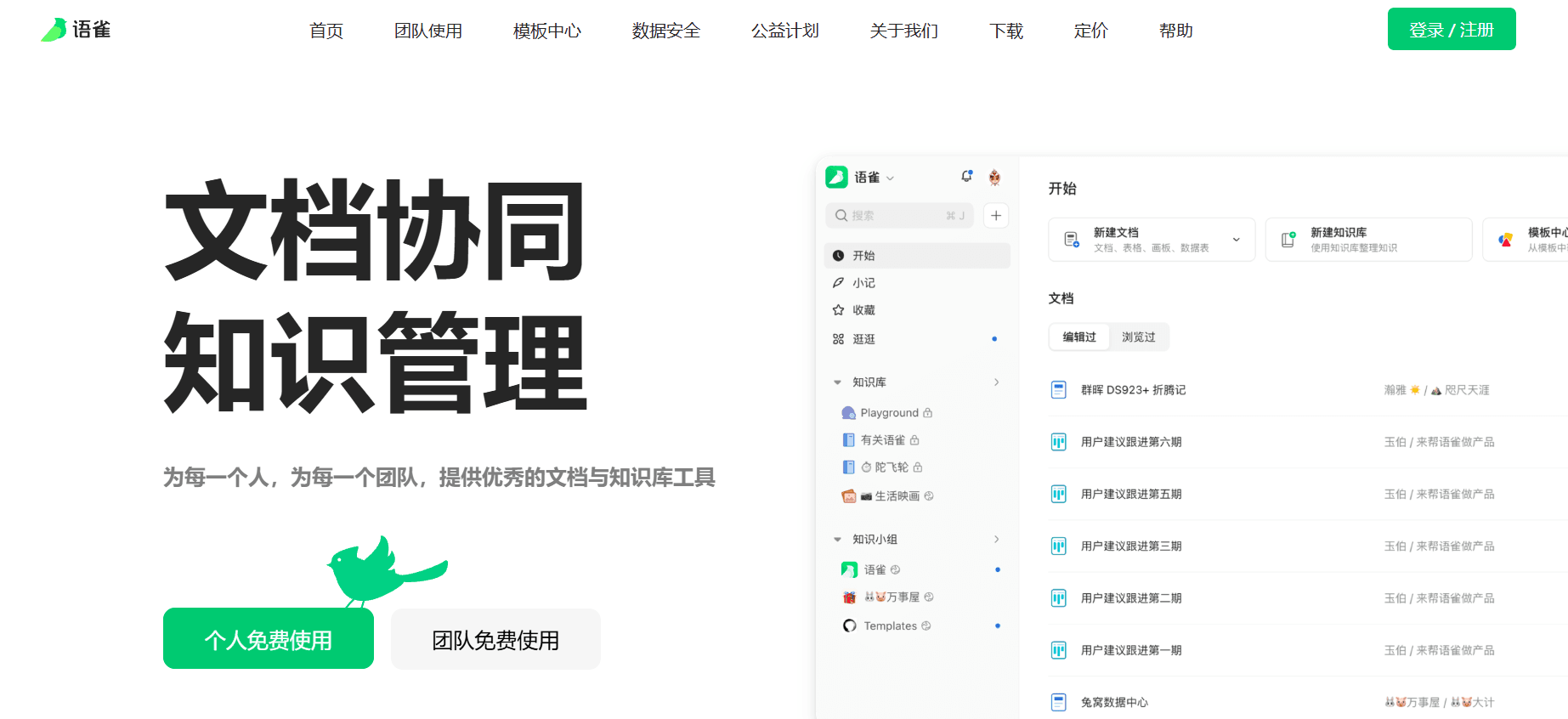
Task: Click the 团队免费使用 button
Action: [x=495, y=639]
